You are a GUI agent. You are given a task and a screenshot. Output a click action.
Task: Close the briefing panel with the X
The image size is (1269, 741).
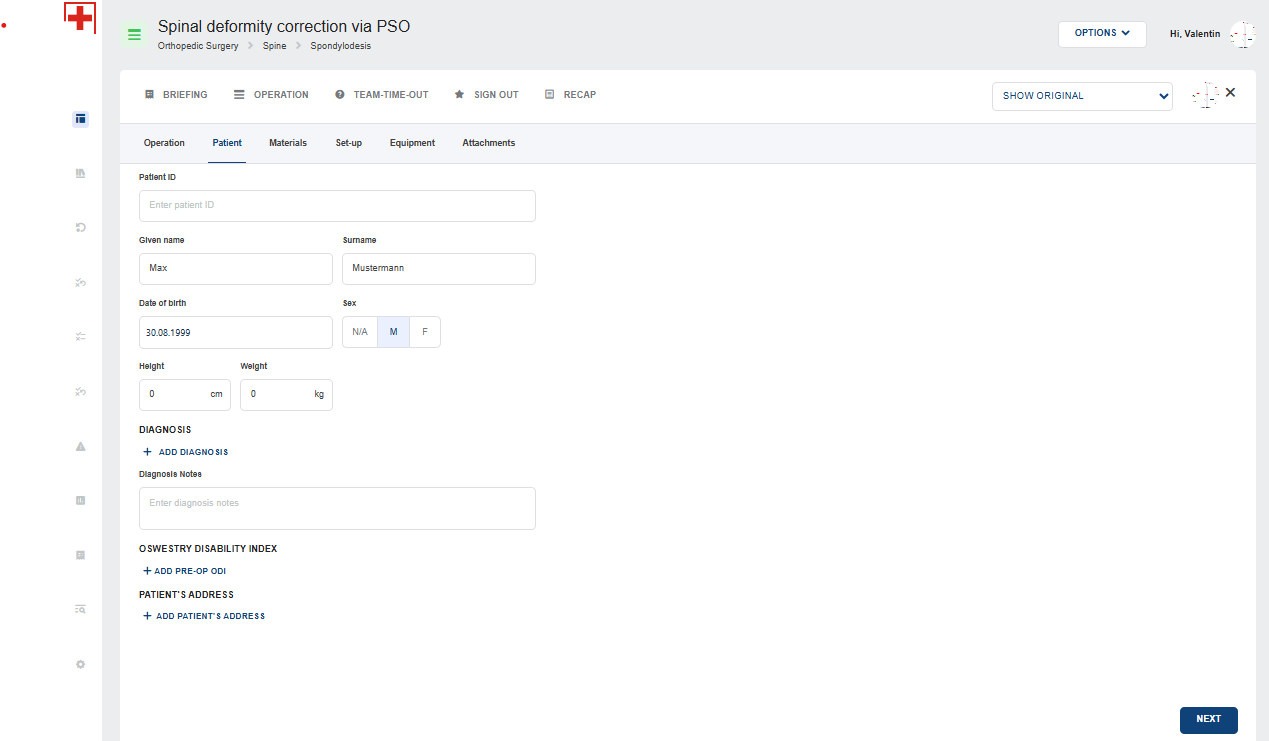1230,92
